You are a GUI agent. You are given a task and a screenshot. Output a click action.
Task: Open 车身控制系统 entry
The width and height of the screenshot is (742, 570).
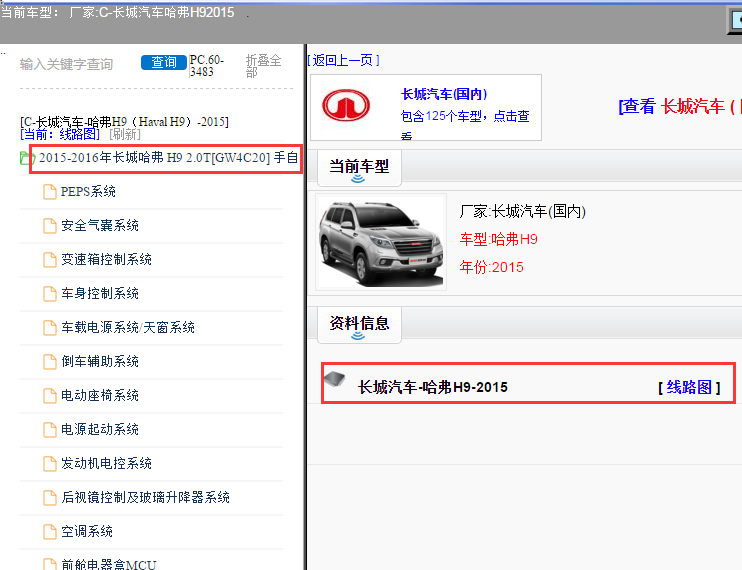point(100,294)
